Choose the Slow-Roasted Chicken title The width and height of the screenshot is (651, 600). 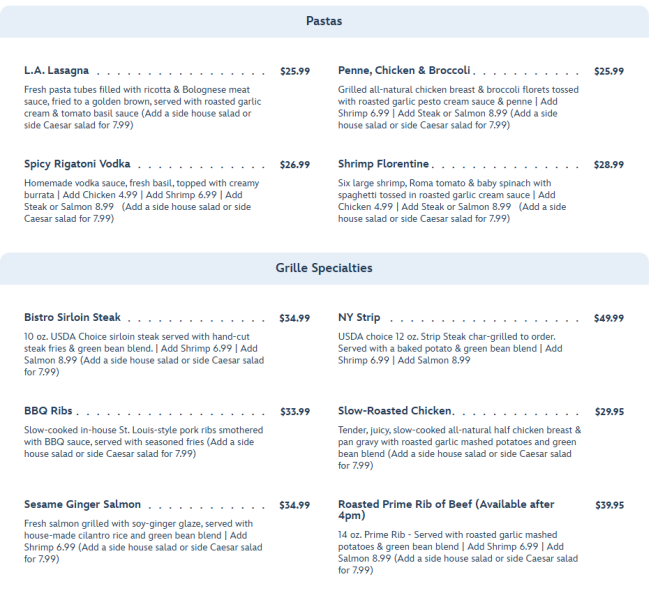click(x=395, y=411)
